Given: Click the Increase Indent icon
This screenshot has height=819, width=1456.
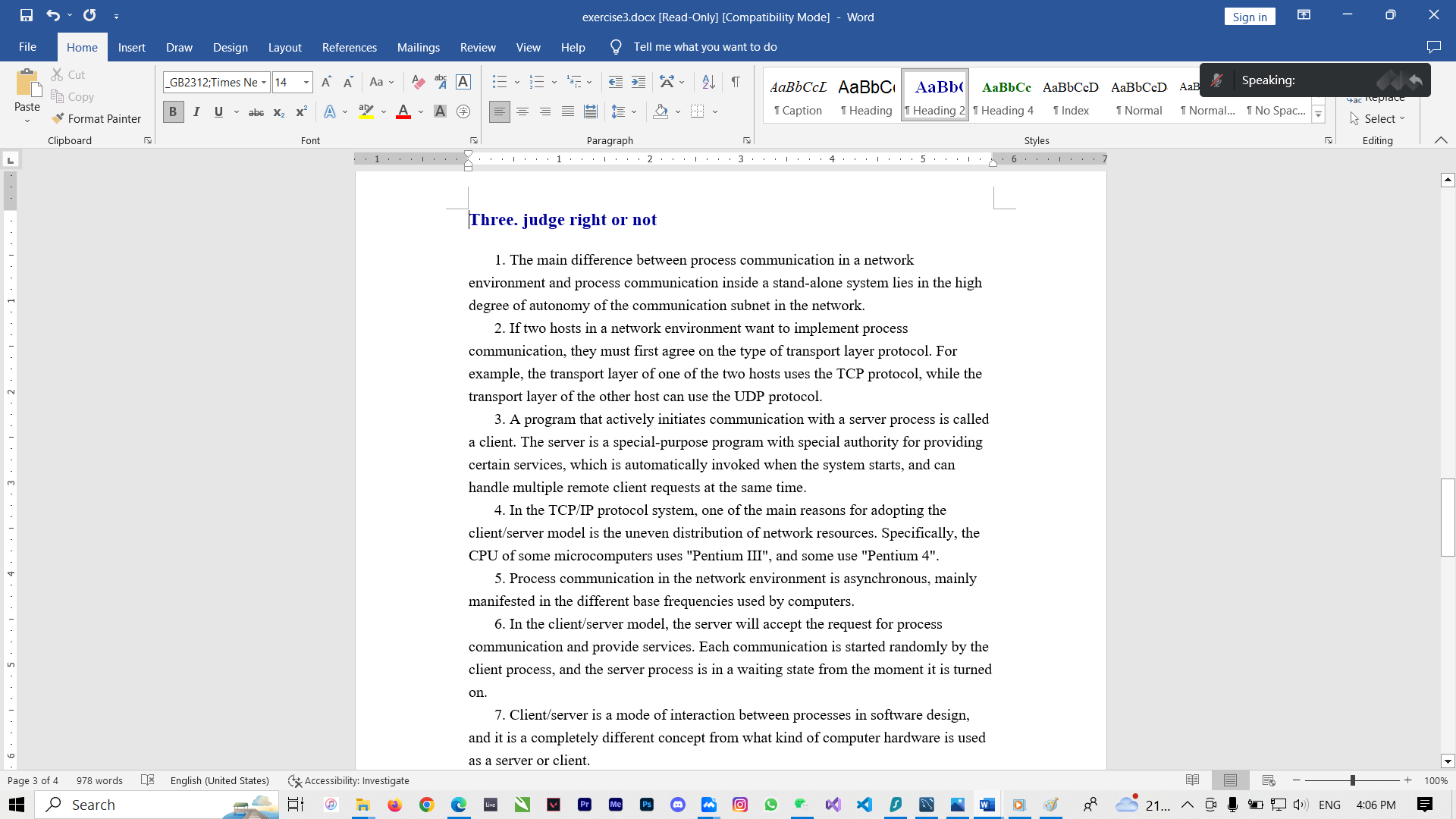Looking at the screenshot, I should click(x=639, y=82).
